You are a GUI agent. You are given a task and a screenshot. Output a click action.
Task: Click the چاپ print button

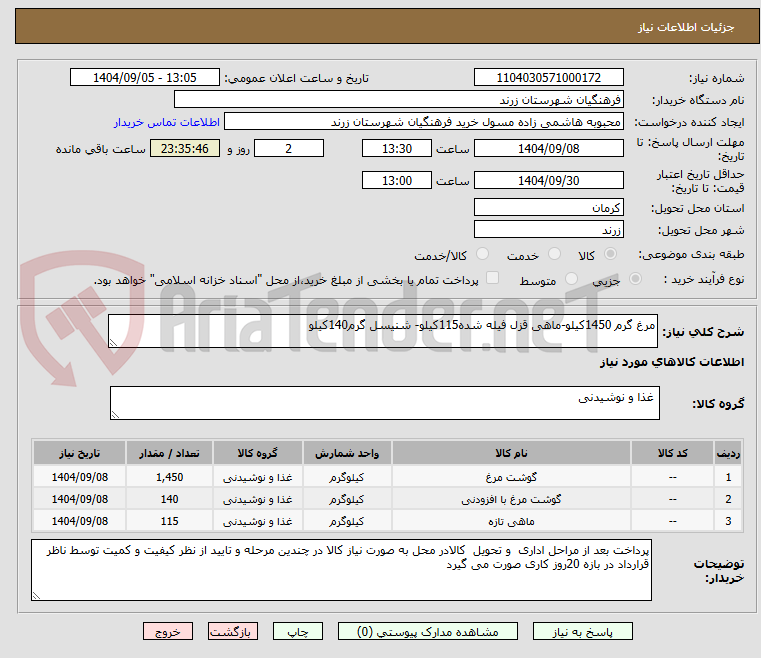click(298, 631)
